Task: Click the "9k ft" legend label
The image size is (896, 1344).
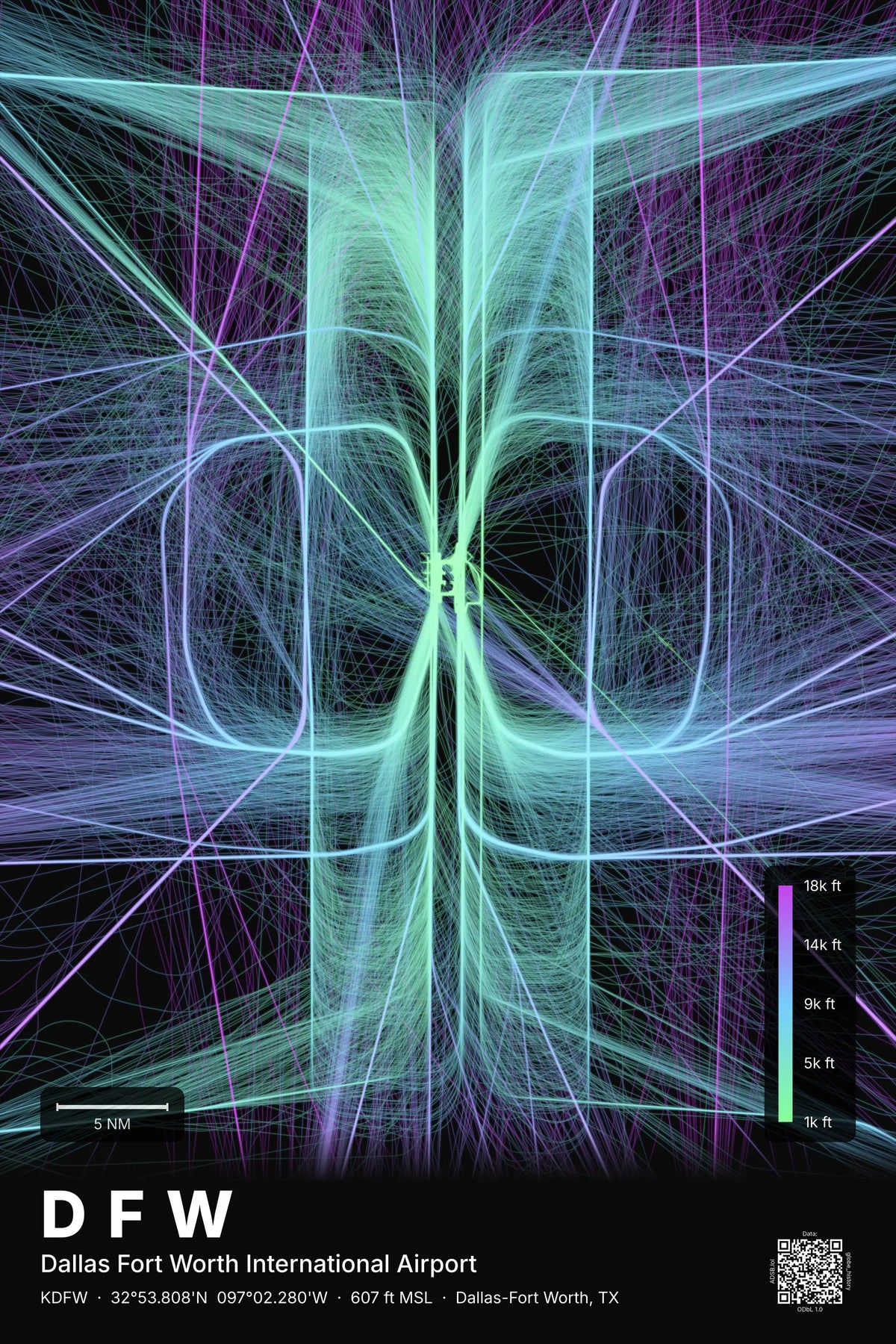Action: coord(819,1004)
